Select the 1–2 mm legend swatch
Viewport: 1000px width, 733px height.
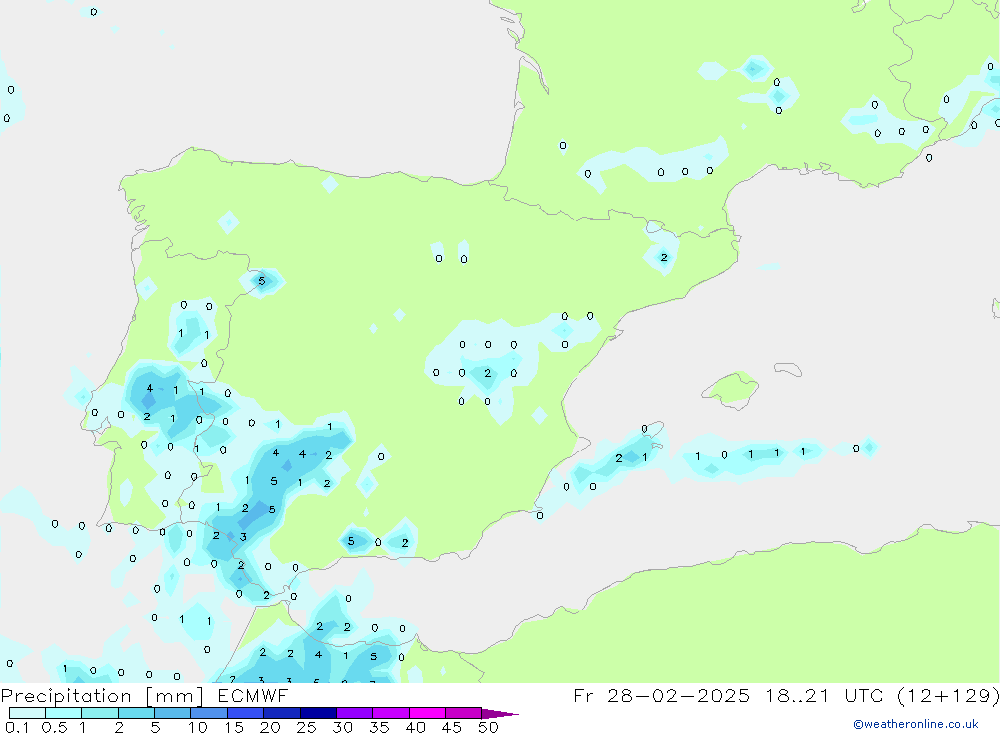(100, 713)
